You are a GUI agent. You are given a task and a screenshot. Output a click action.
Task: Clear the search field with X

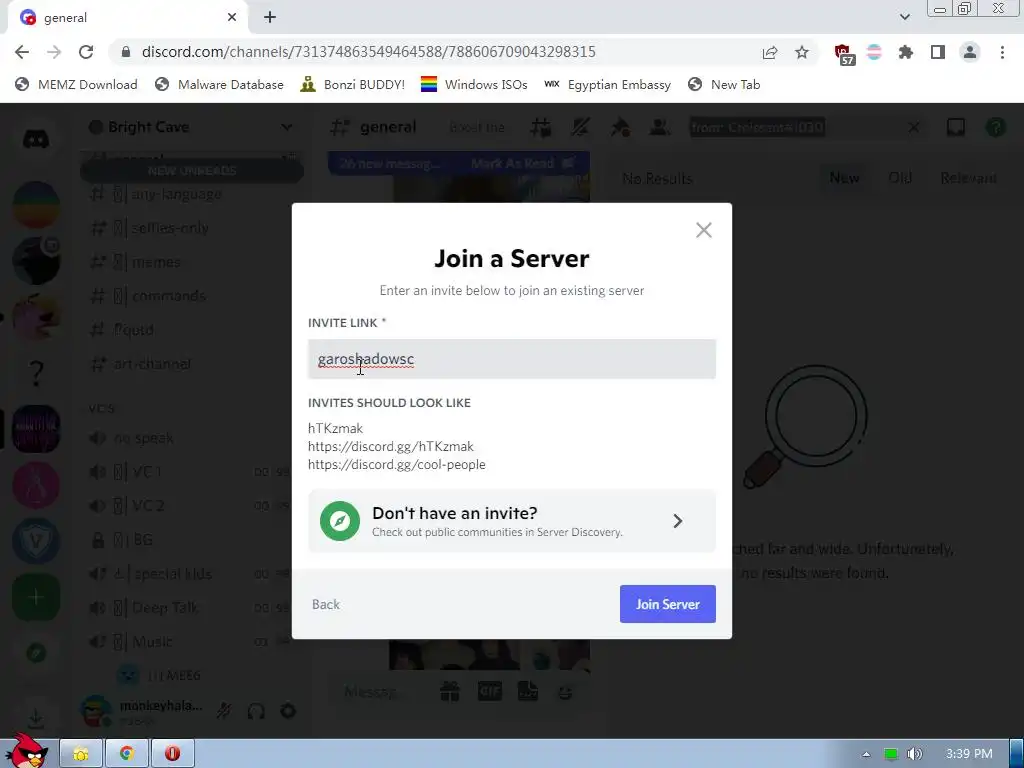click(x=914, y=127)
